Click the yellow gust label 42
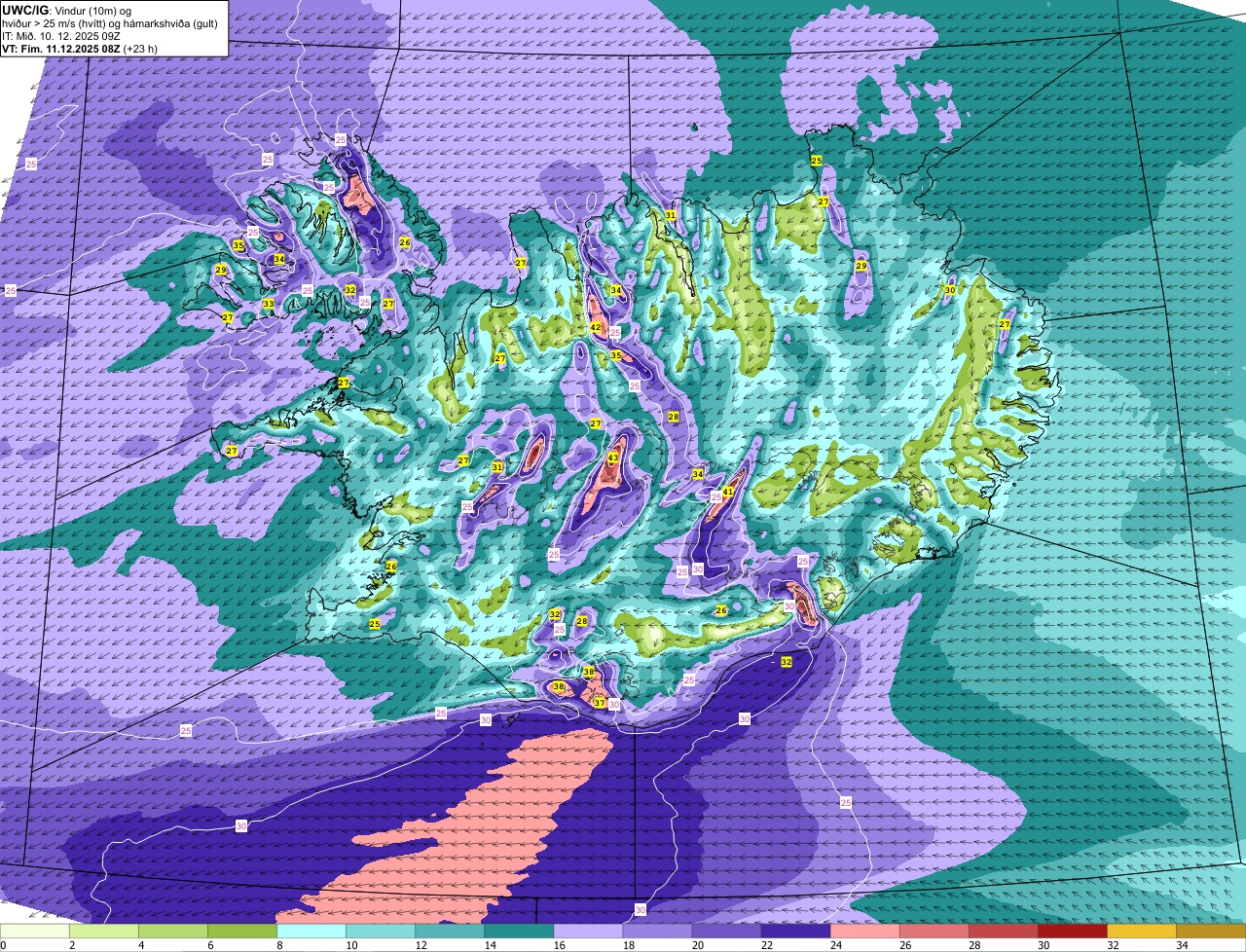This screenshot has width=1246, height=952. [x=596, y=327]
